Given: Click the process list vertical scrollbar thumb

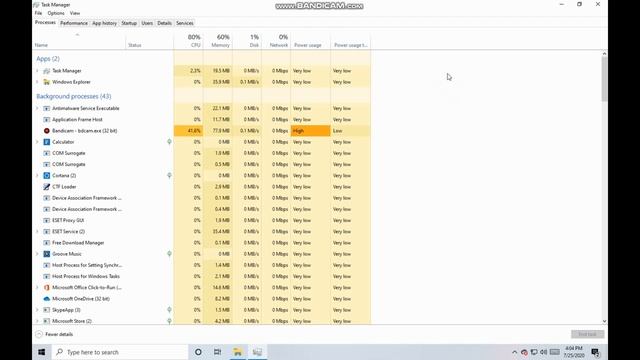Looking at the screenshot, I should (604, 78).
